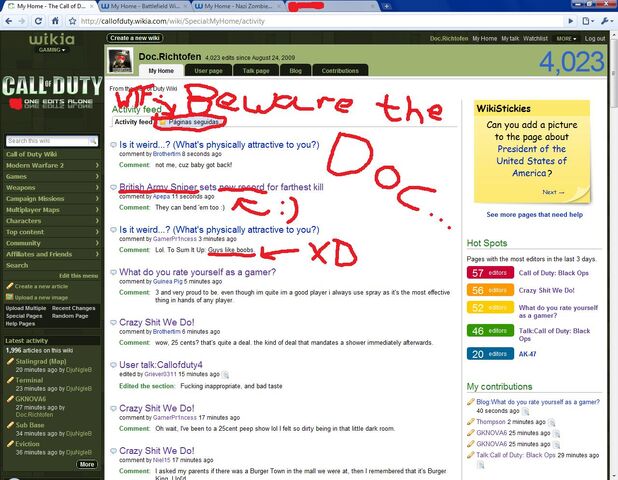618x480 pixels.
Task: Click comment bubble icon beside British Army Sniper
Action: 114,187
